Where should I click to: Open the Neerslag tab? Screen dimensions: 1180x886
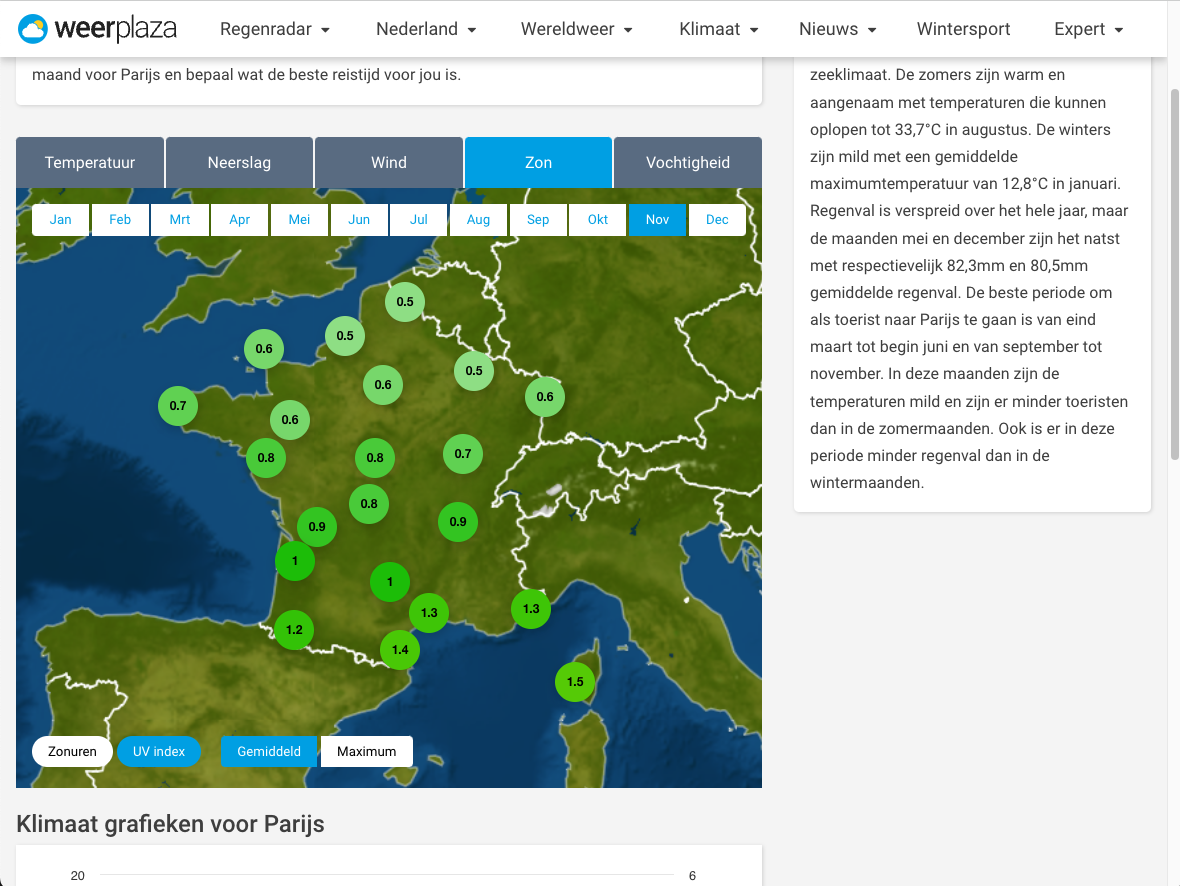point(239,163)
